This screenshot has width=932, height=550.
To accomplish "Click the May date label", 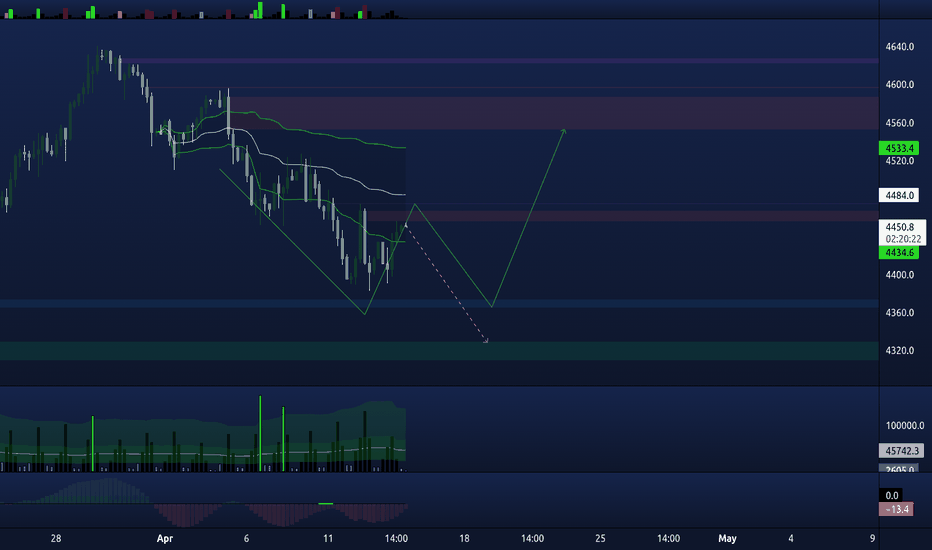I will [727, 538].
